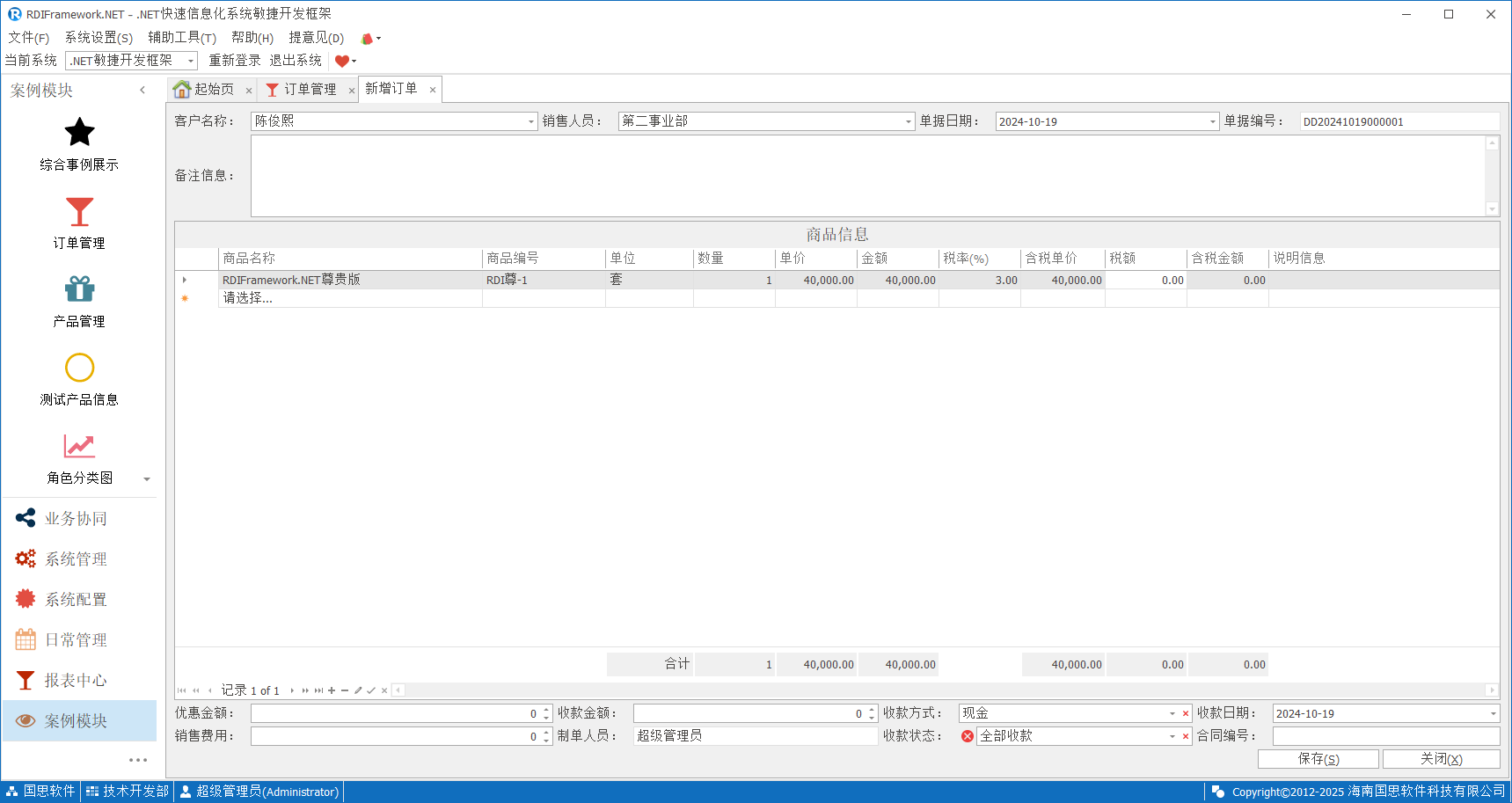This screenshot has height=803, width=1512.
Task: Click the red heart toolbar icon
Action: coord(342,61)
